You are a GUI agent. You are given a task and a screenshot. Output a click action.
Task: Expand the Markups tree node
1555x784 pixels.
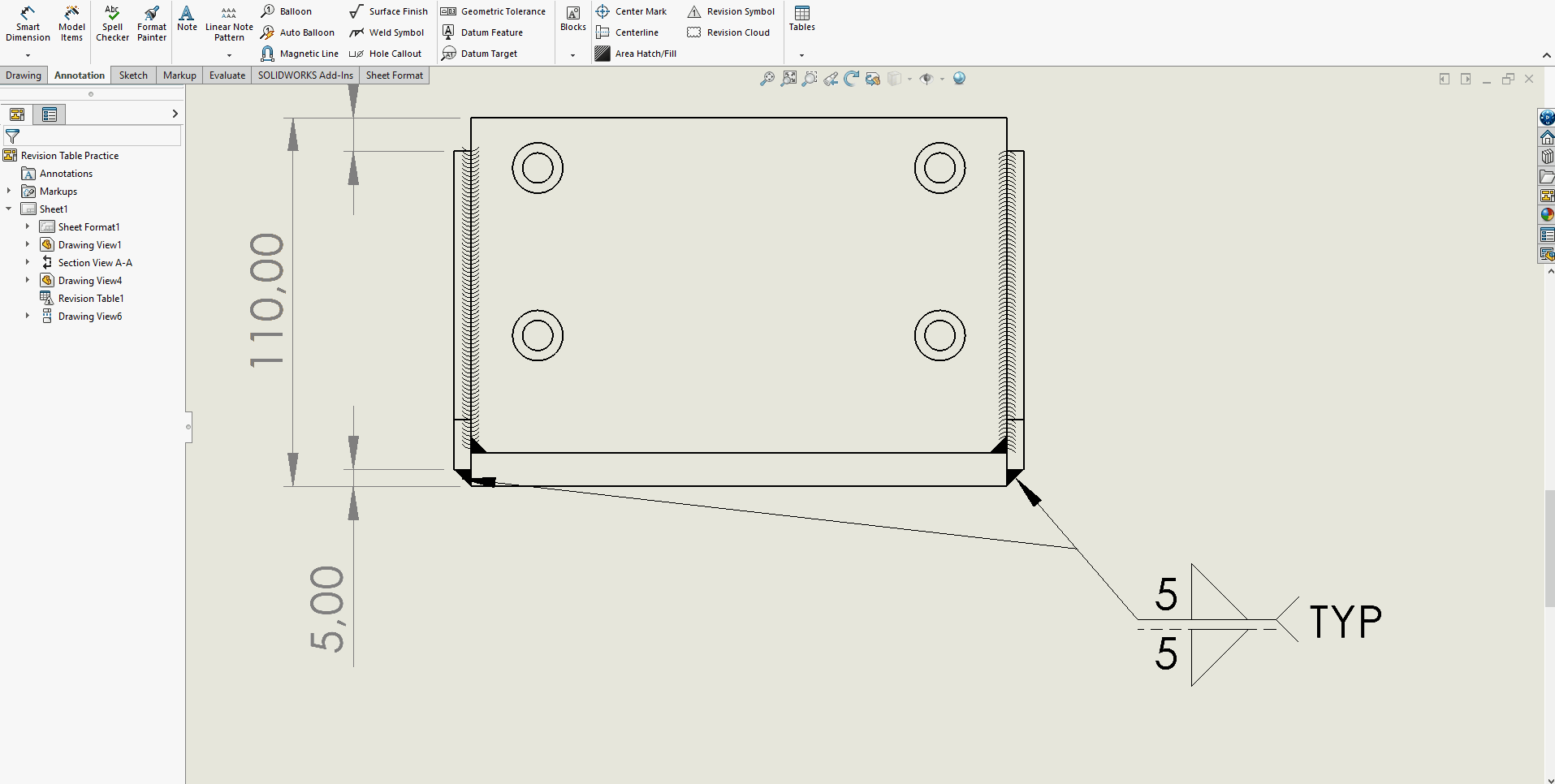(x=9, y=191)
